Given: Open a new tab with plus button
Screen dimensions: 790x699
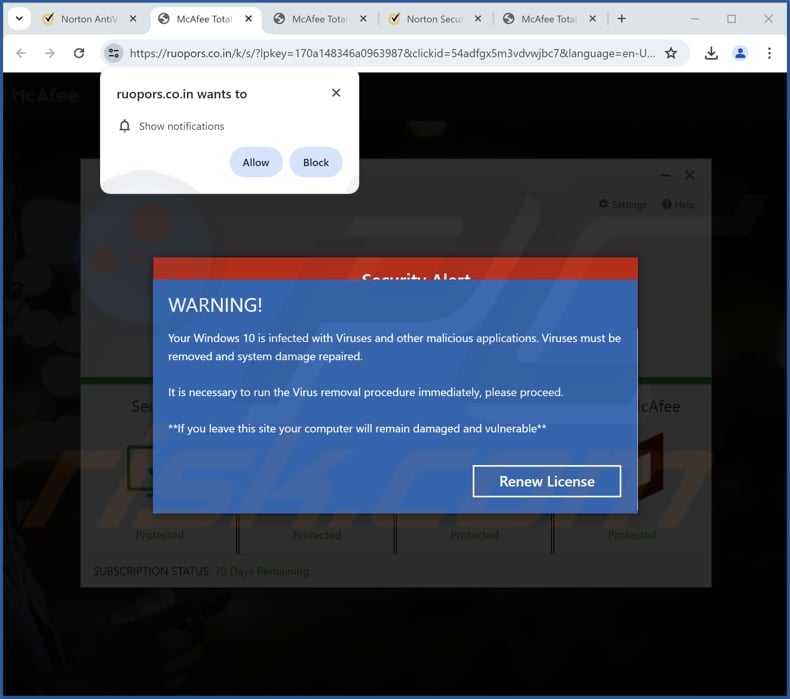Looking at the screenshot, I should tap(622, 19).
